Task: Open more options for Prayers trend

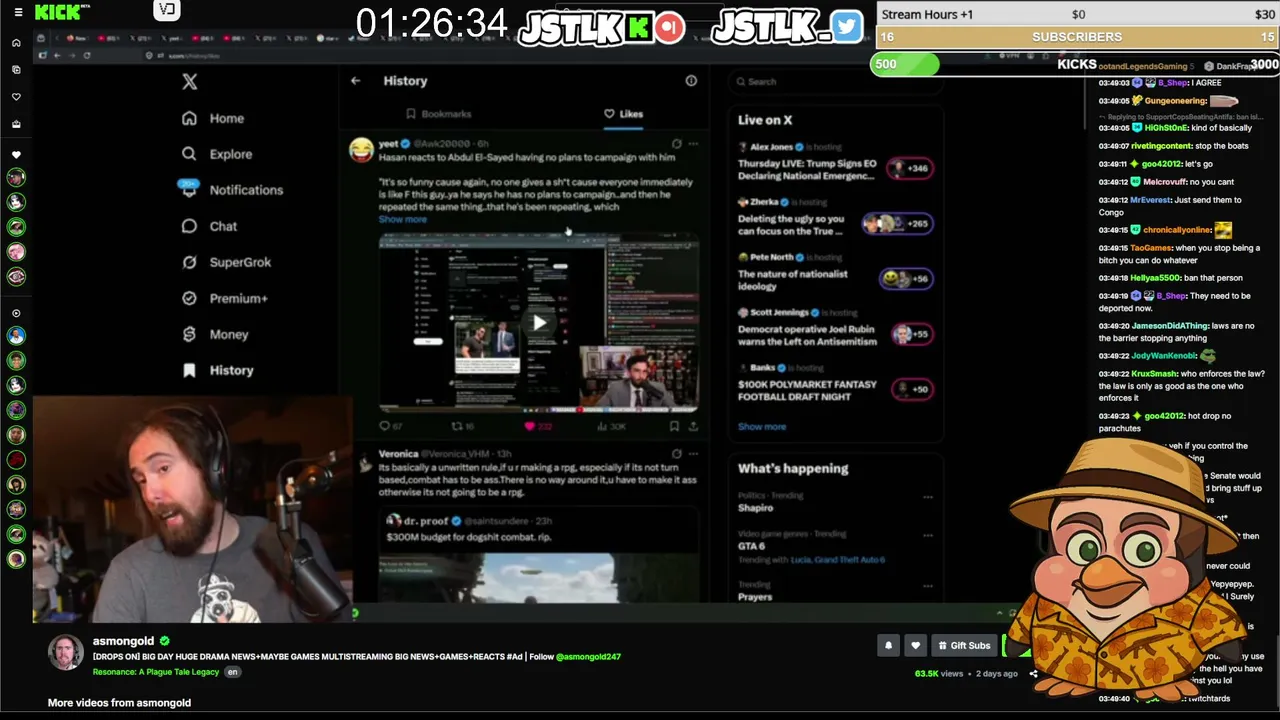Action: point(928,585)
